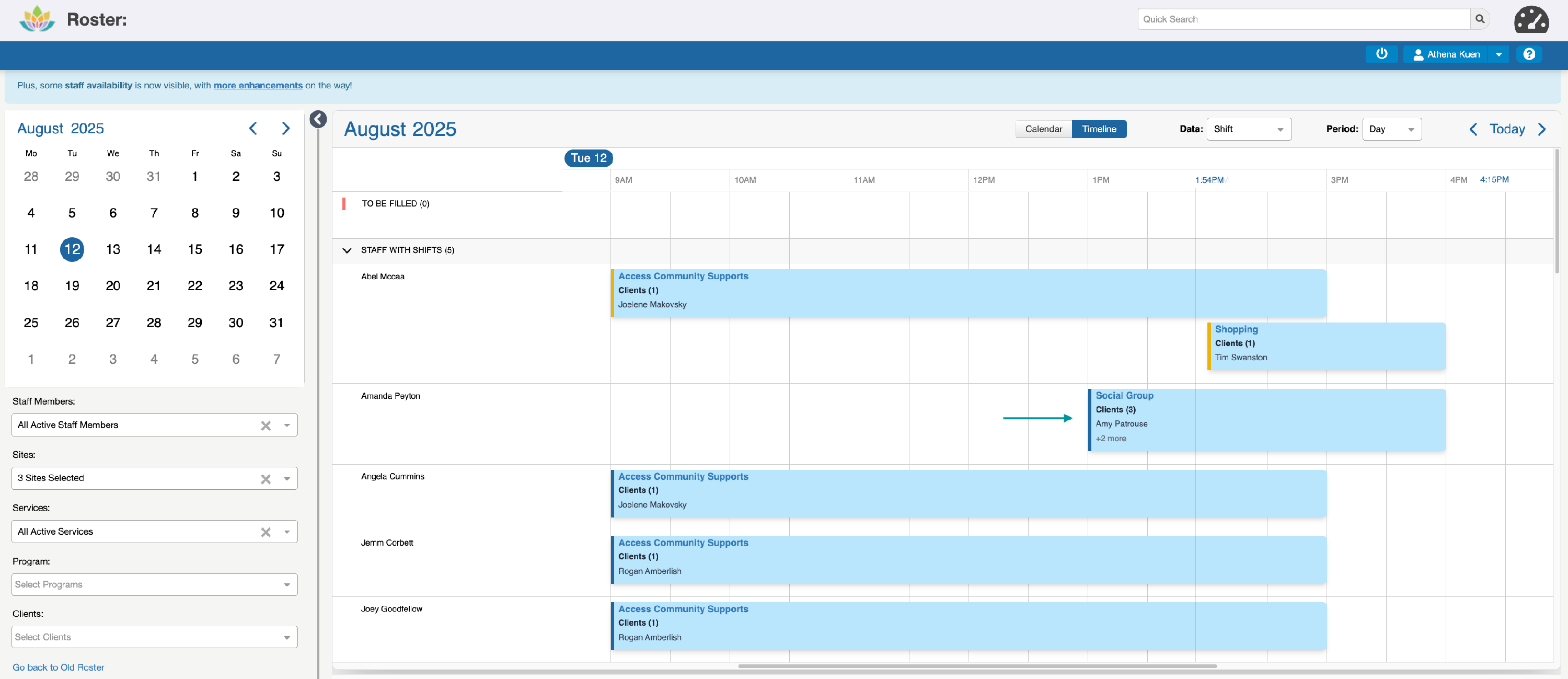Select August 31 in mini calendar

click(276, 323)
